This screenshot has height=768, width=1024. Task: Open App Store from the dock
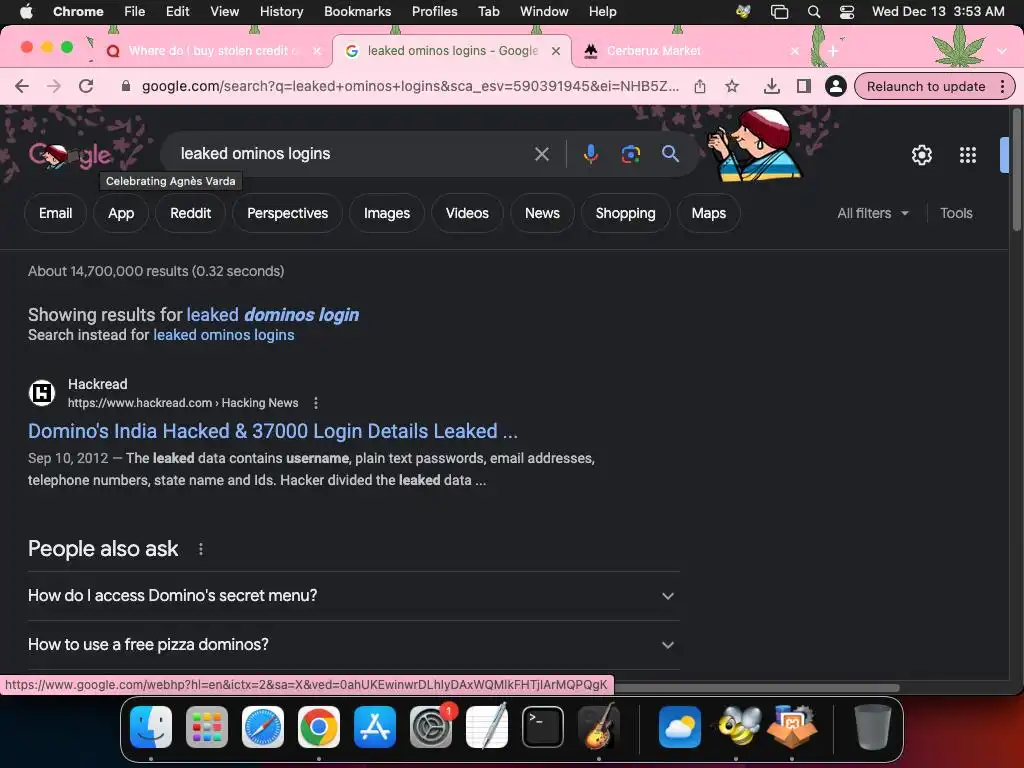pyautogui.click(x=375, y=727)
